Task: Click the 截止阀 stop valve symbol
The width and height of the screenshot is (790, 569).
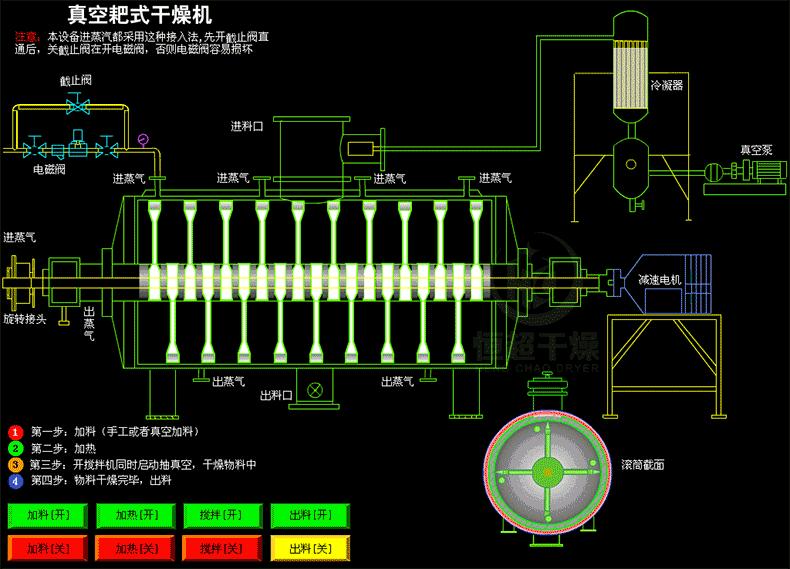Action: (x=78, y=103)
